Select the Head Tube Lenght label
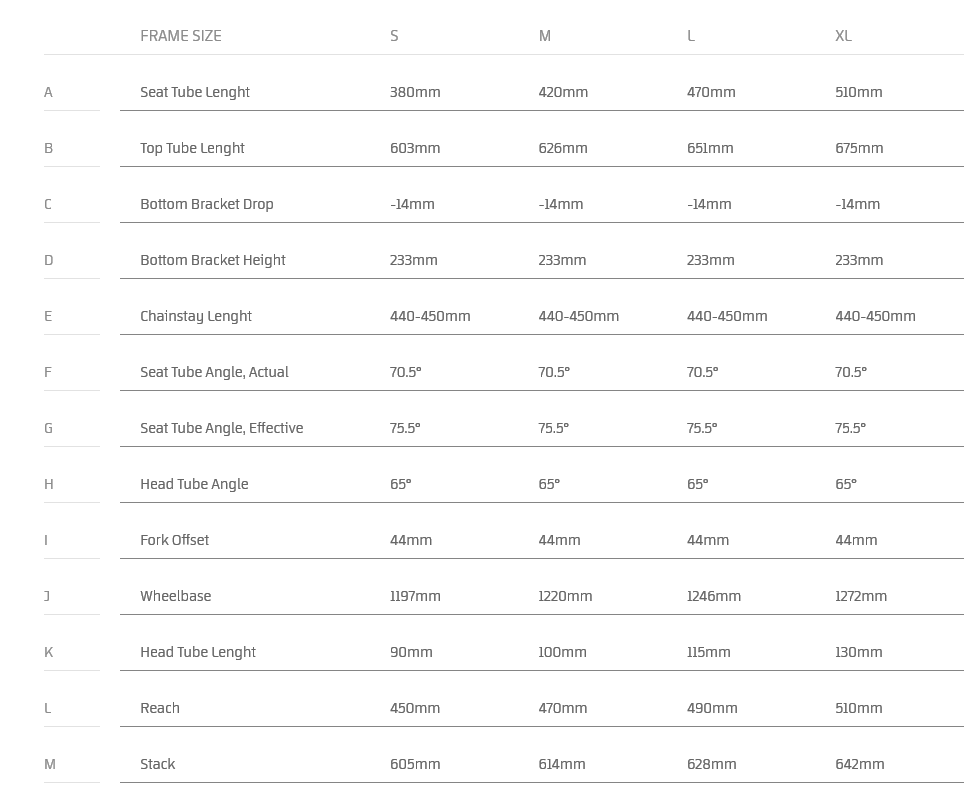This screenshot has height=811, width=973. 198,652
